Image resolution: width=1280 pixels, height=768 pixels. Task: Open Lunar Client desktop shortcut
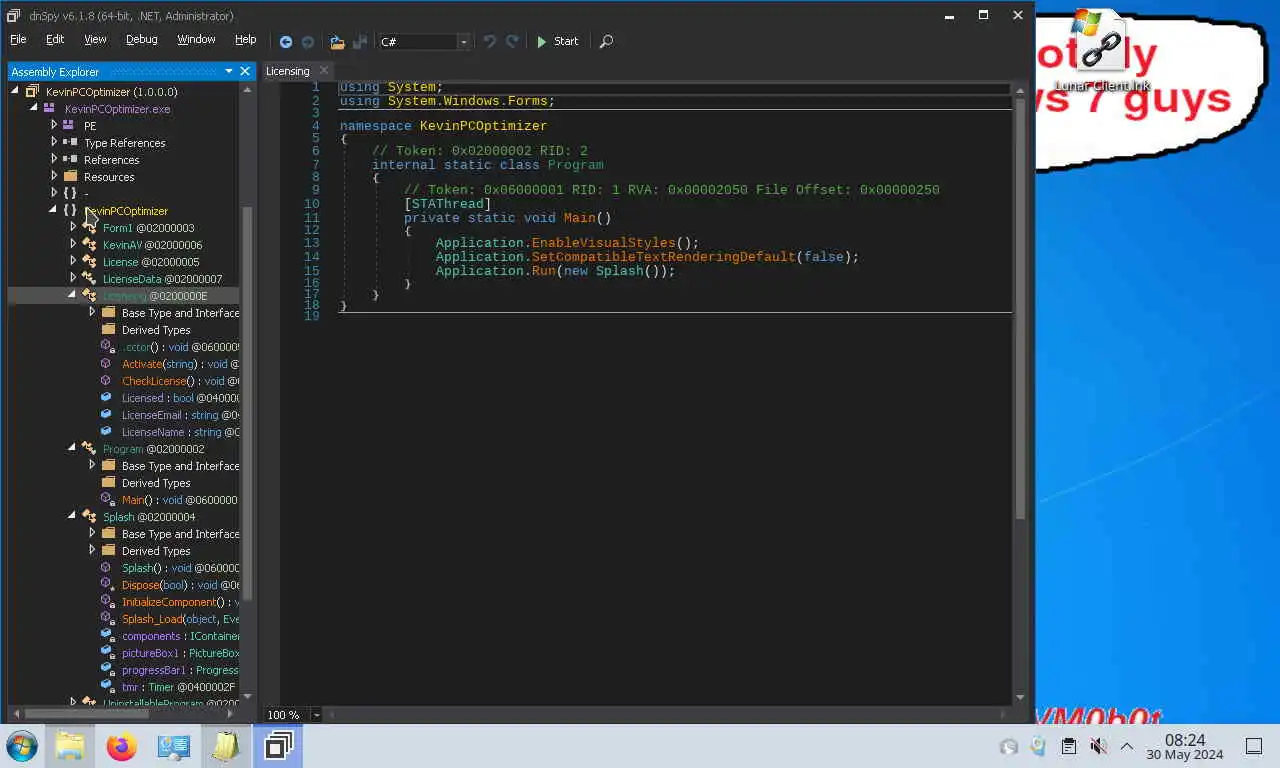click(x=1101, y=52)
